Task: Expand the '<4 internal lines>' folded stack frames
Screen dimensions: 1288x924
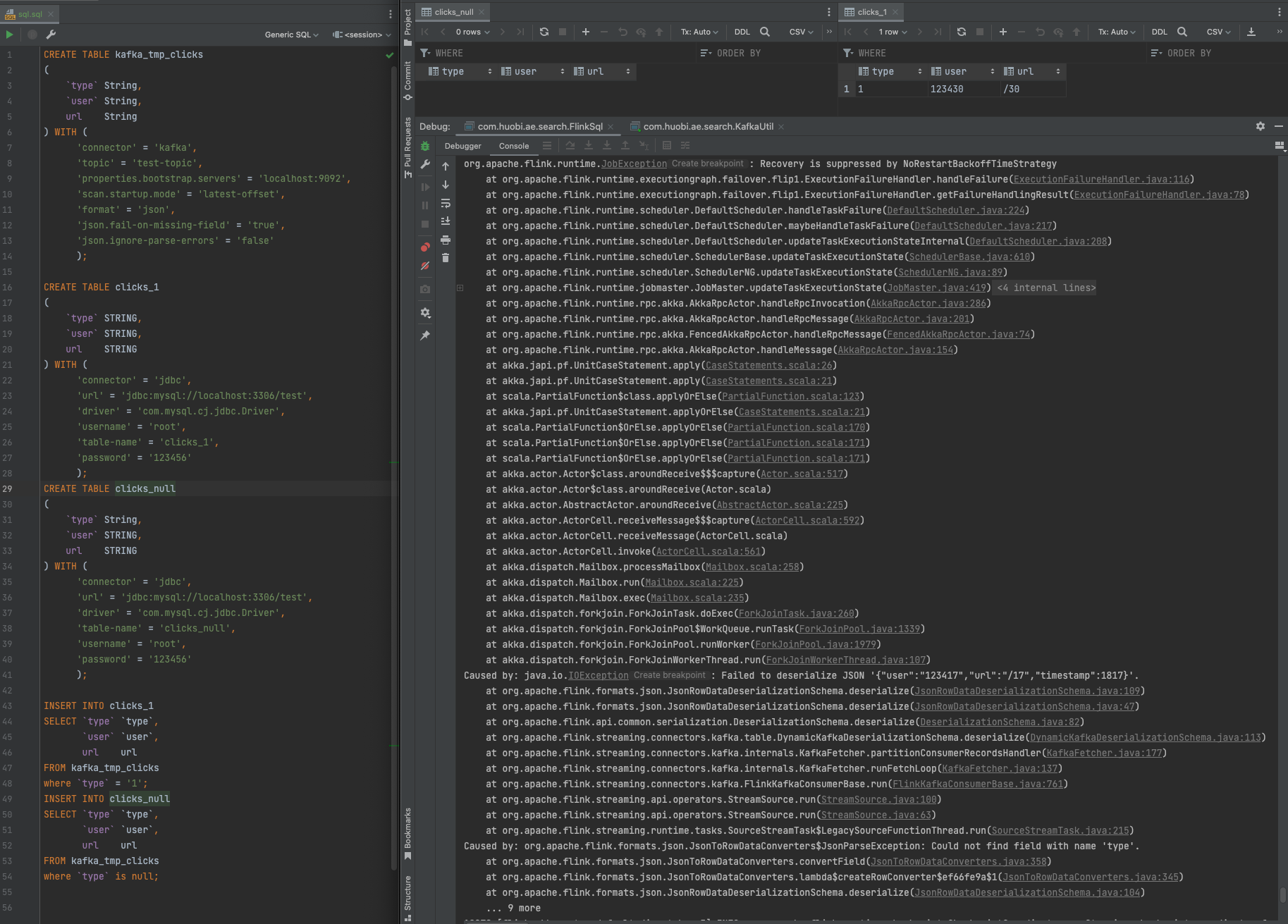Action: pyautogui.click(x=1046, y=288)
